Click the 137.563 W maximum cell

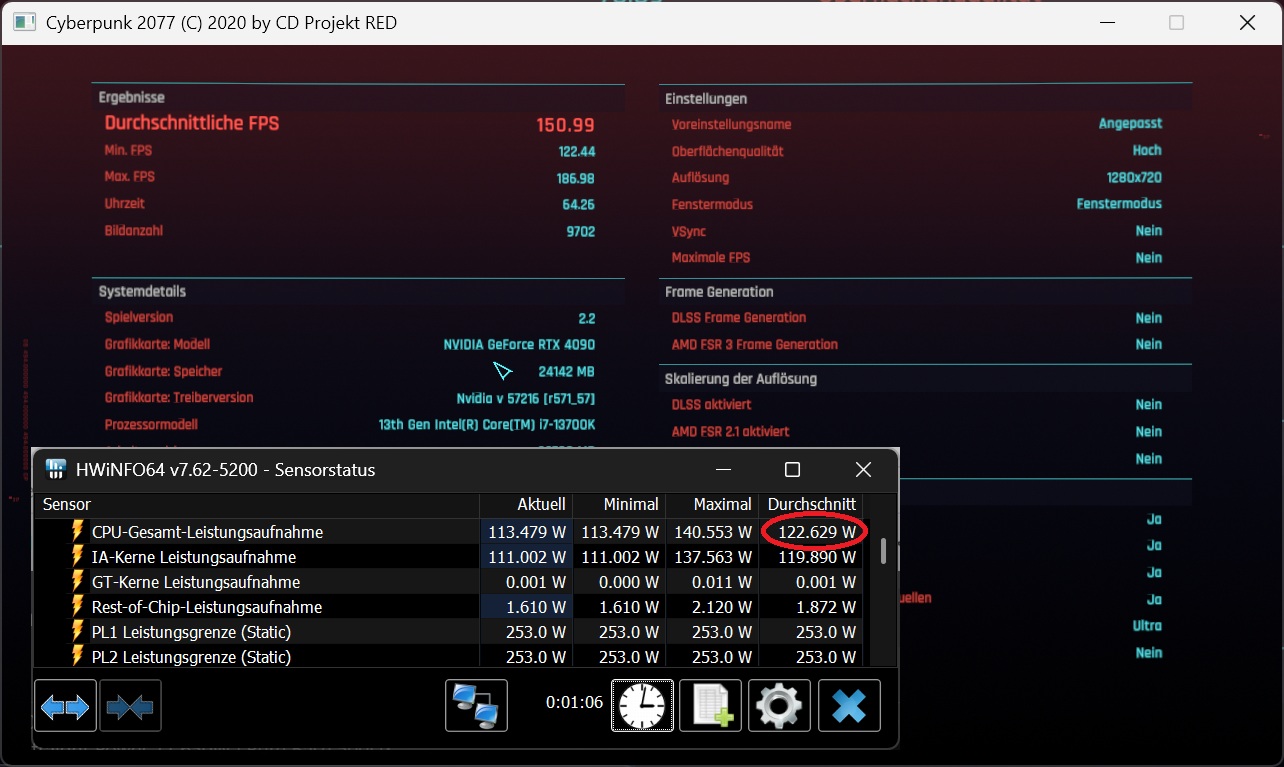click(x=712, y=556)
